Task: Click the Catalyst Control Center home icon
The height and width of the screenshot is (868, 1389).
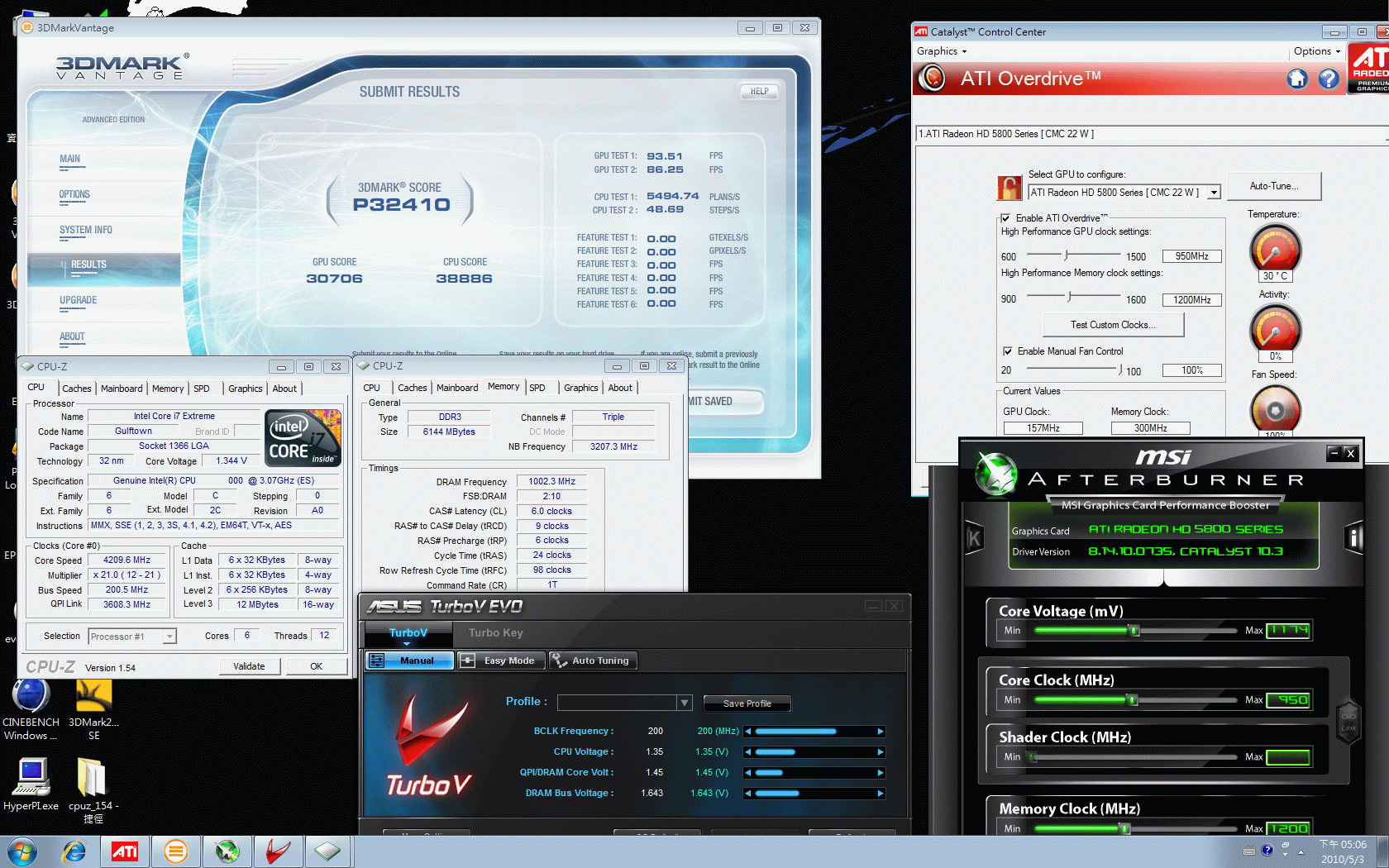Action: (1296, 79)
